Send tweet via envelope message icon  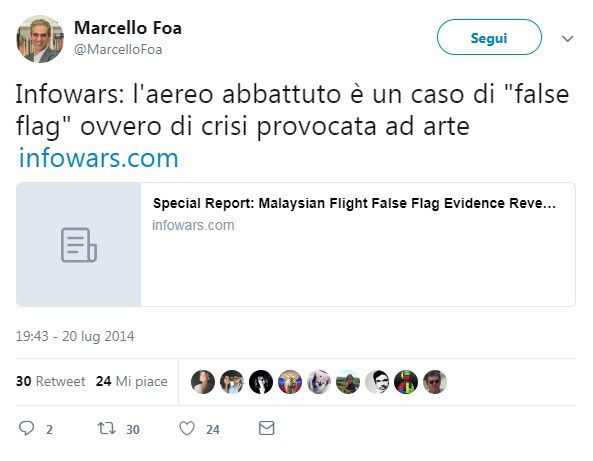[267, 428]
